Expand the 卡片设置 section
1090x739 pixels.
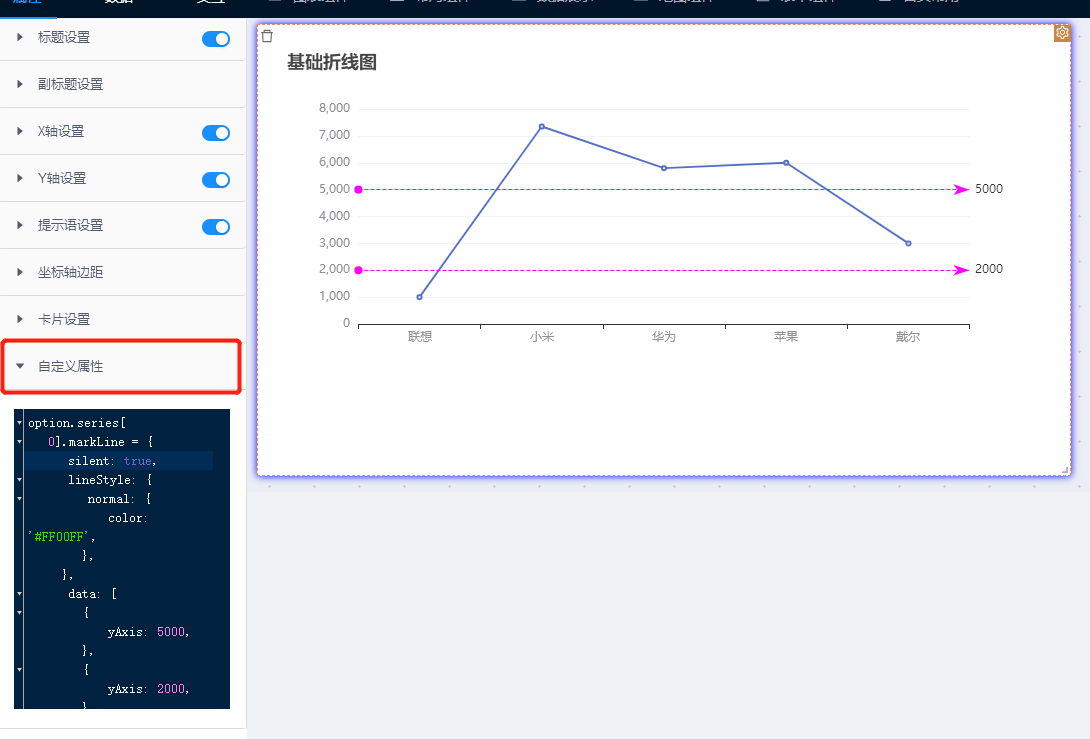19,318
